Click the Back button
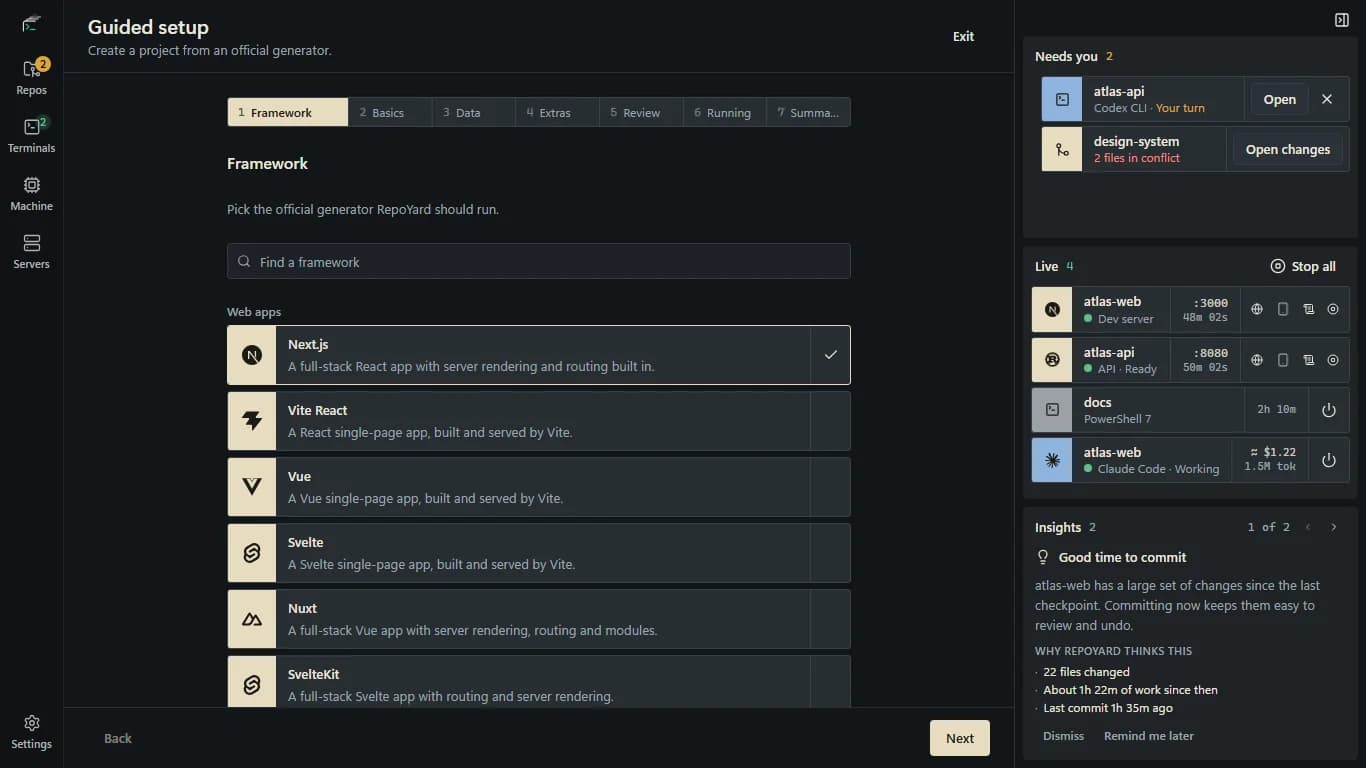Viewport: 1366px width, 768px height. pos(118,738)
